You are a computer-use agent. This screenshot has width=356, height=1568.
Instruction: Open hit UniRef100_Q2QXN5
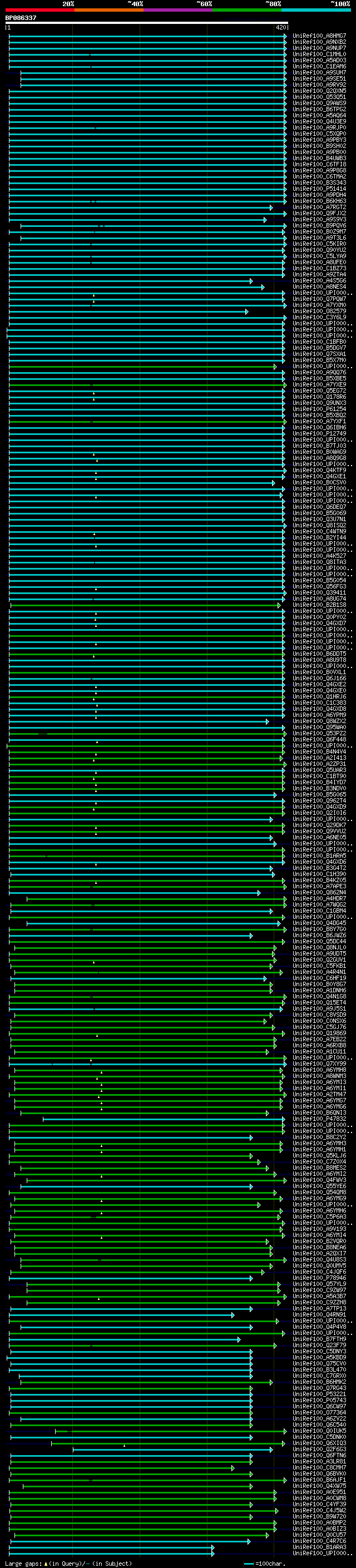(x=319, y=91)
